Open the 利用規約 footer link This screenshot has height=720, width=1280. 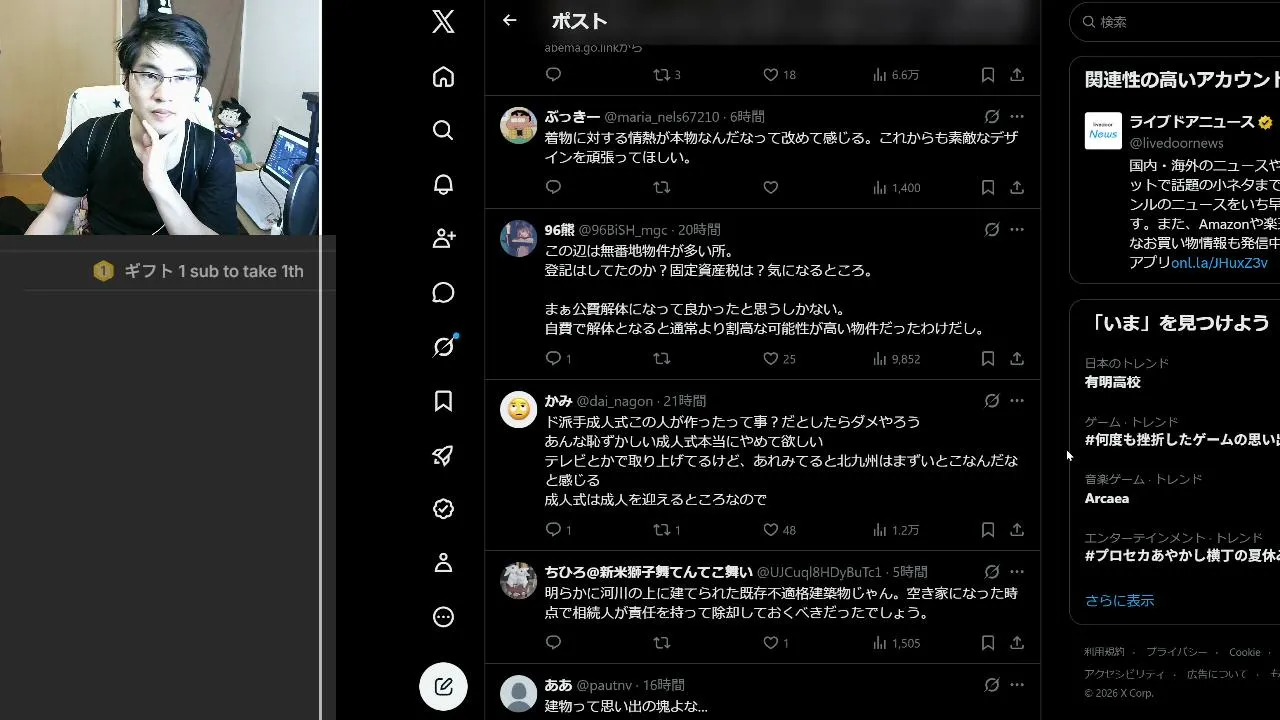1104,652
